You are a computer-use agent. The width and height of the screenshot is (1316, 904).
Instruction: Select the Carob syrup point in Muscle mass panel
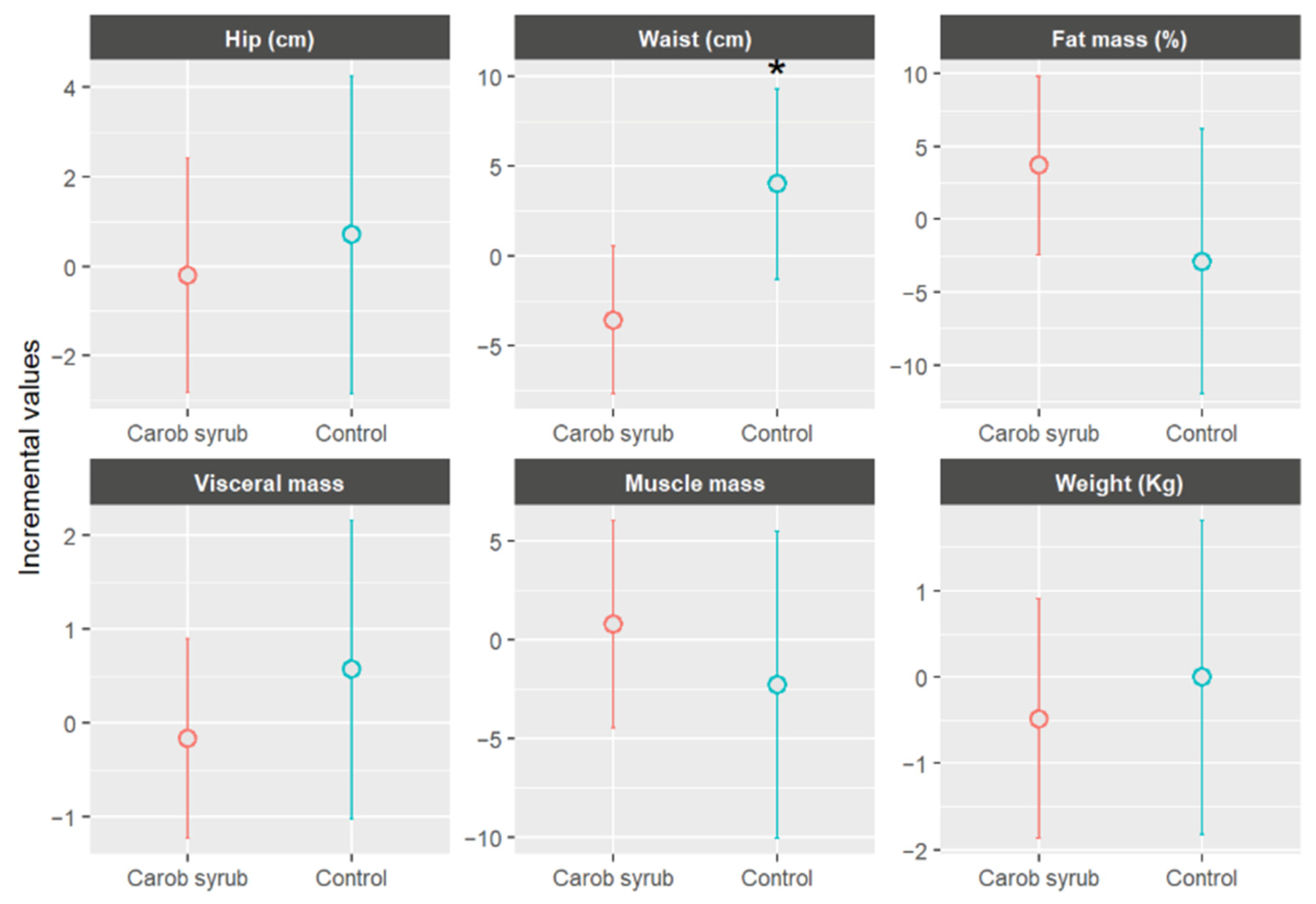click(613, 624)
